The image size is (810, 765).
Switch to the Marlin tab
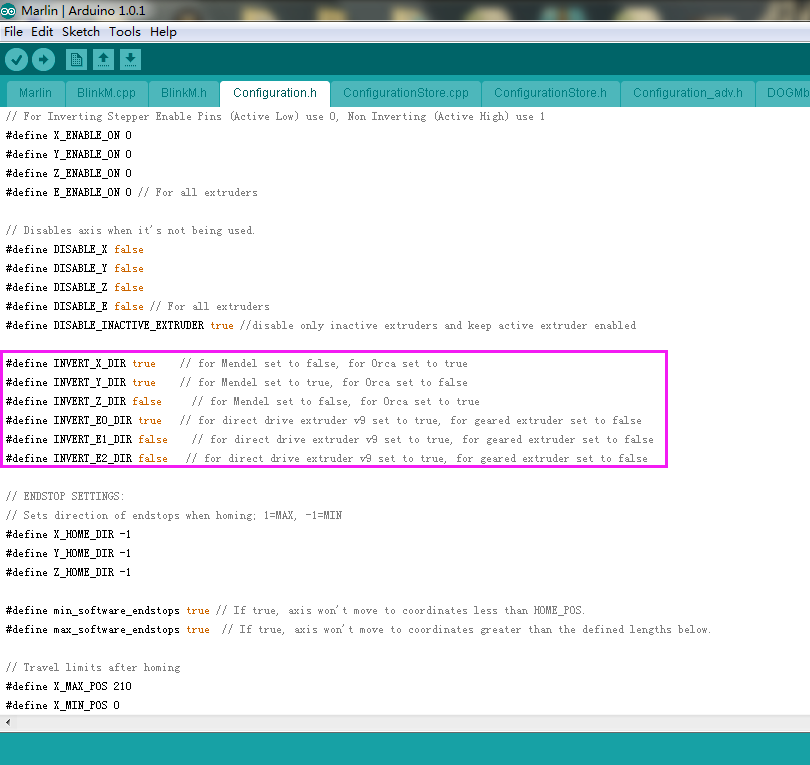tap(35, 93)
